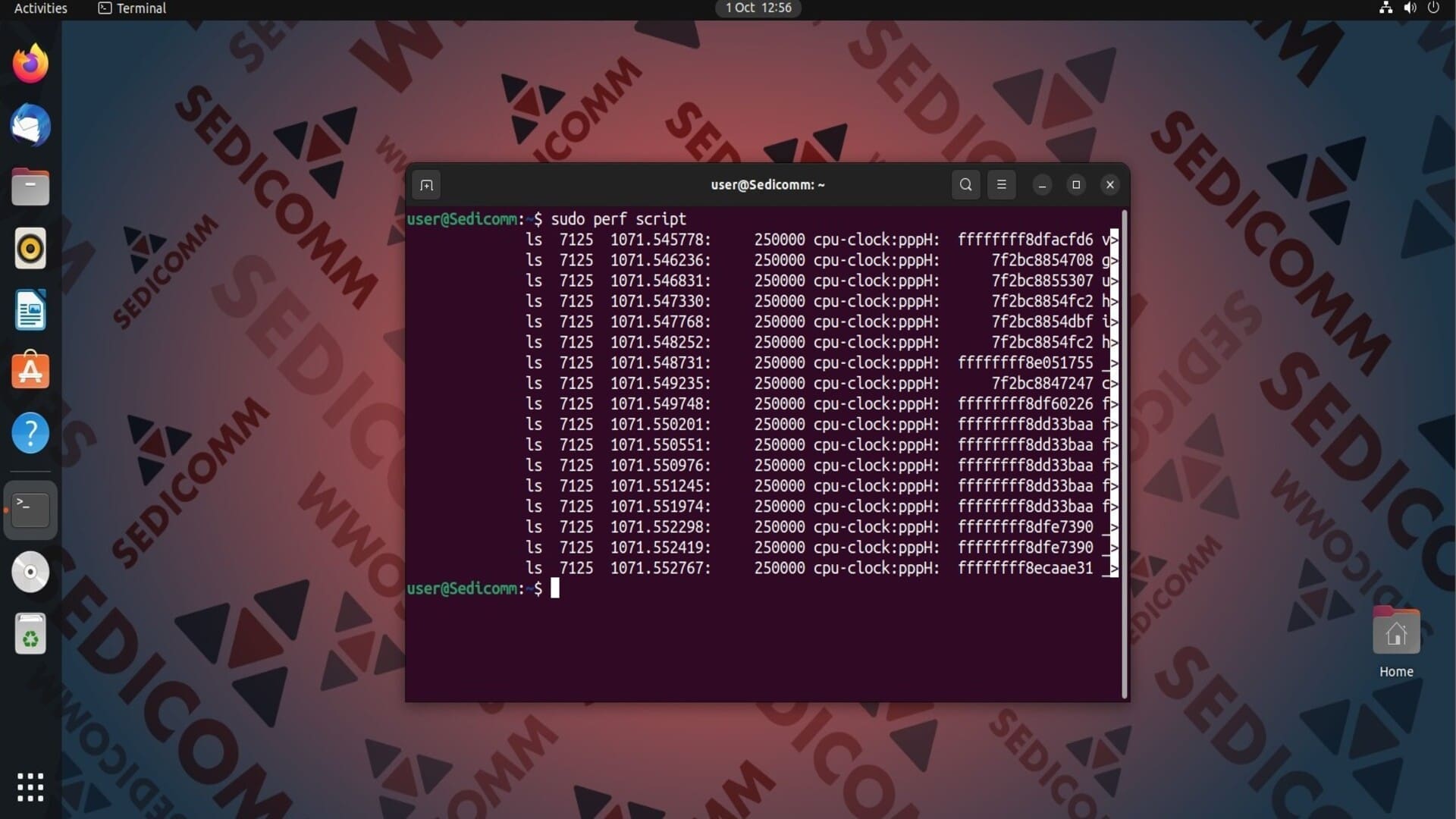
Task: Open the Home folder desktop icon
Action: click(x=1396, y=631)
